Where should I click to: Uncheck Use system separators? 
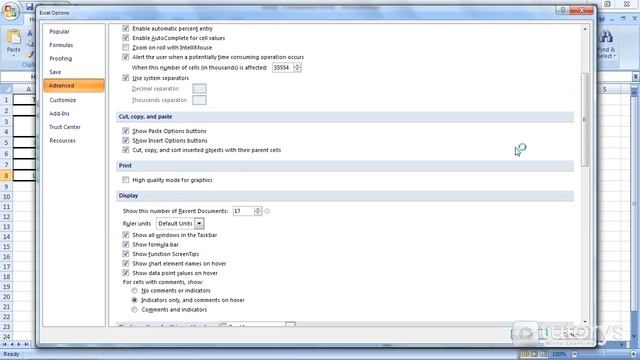pos(126,78)
